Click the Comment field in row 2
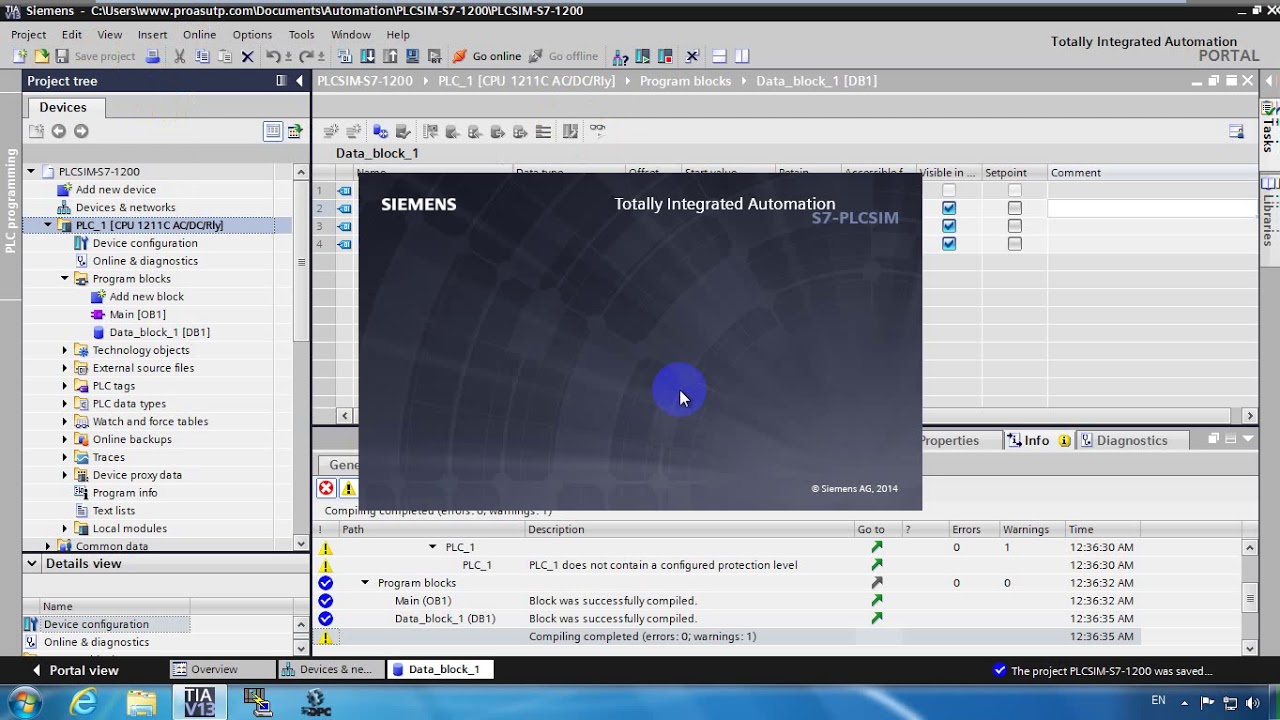The height and width of the screenshot is (720, 1280). (x=1152, y=208)
